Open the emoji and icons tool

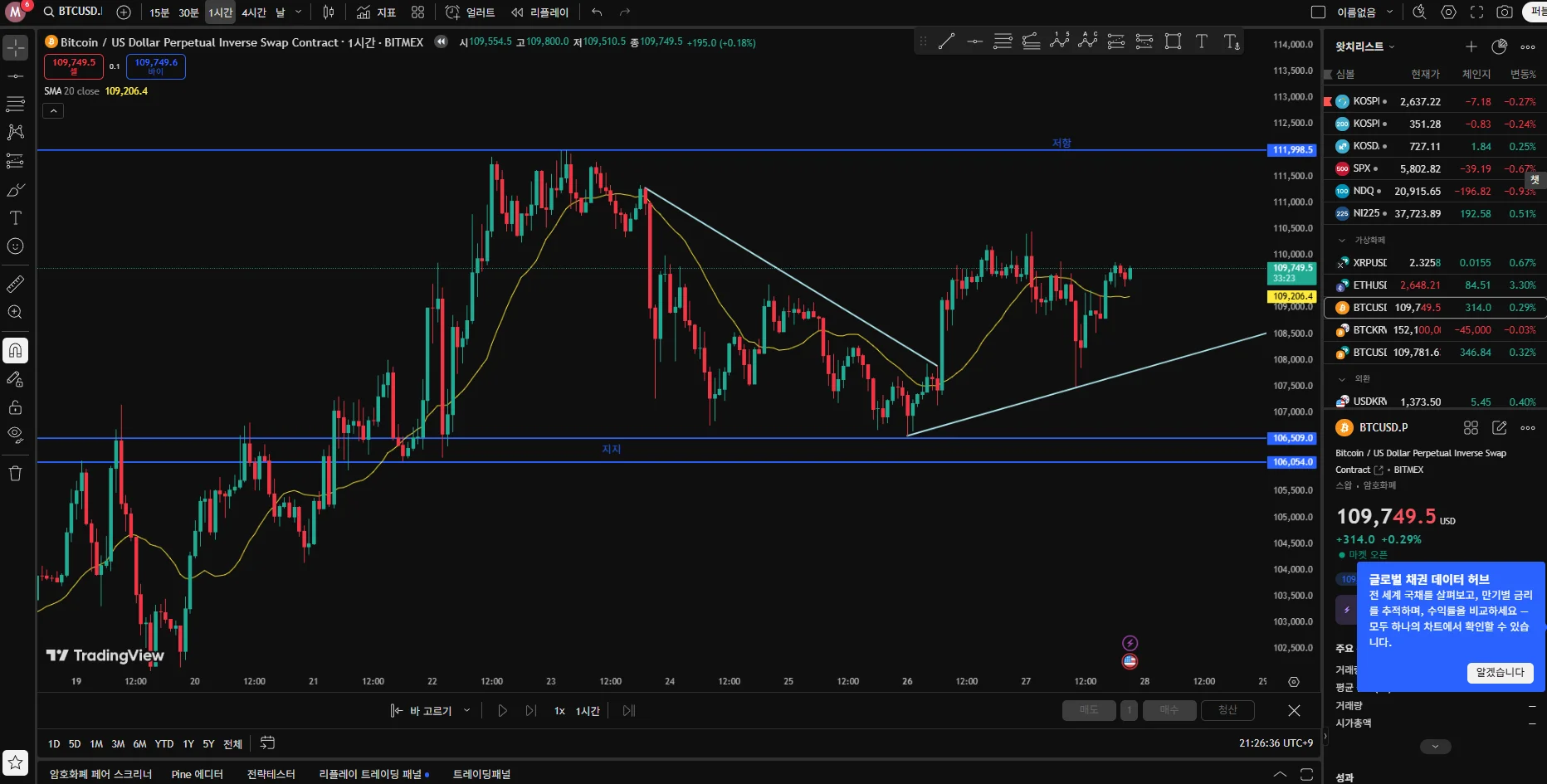tap(15, 246)
